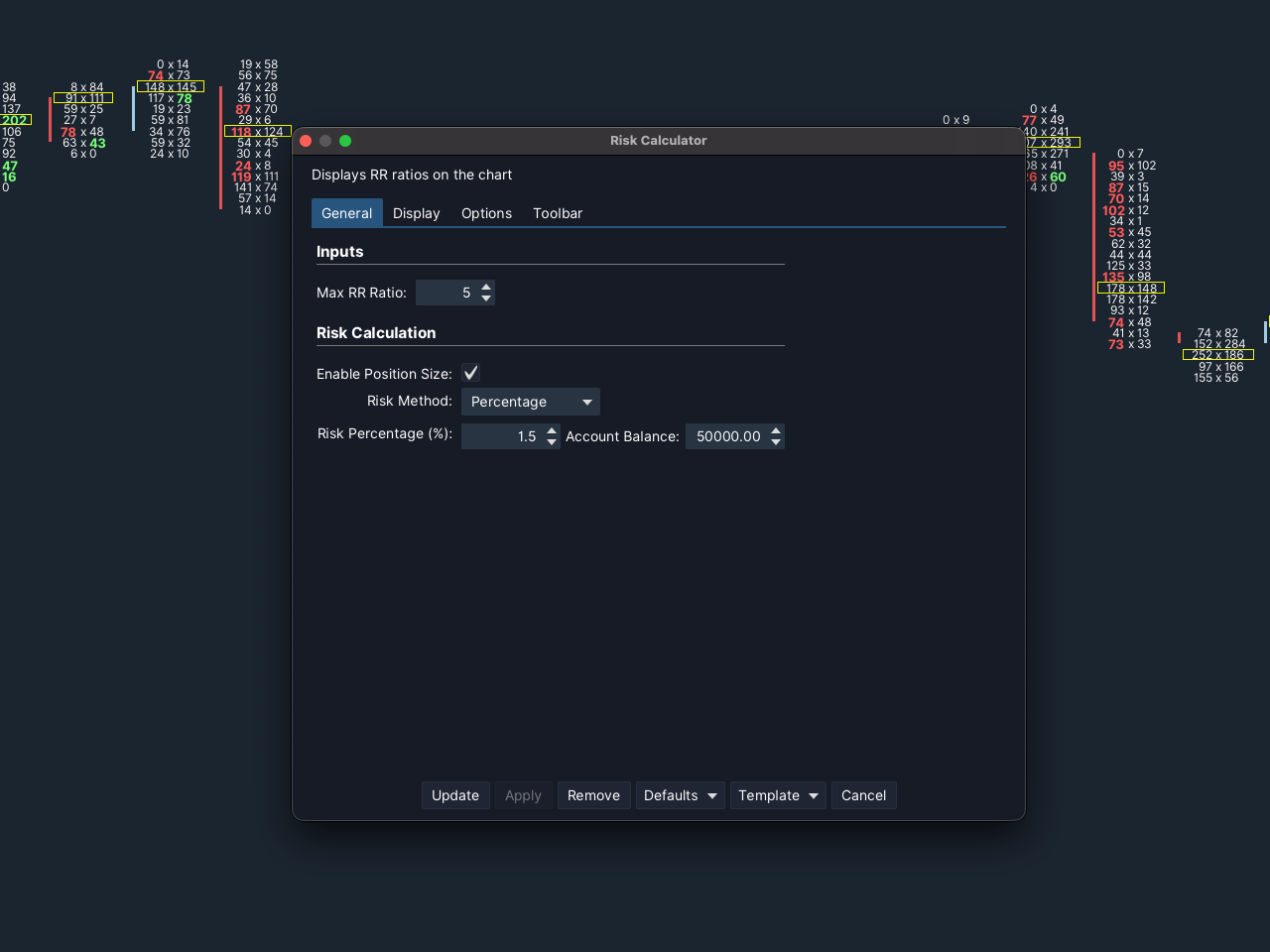The image size is (1270, 952).
Task: Decrement Risk Percentage stepper down arrow
Action: tap(552, 442)
